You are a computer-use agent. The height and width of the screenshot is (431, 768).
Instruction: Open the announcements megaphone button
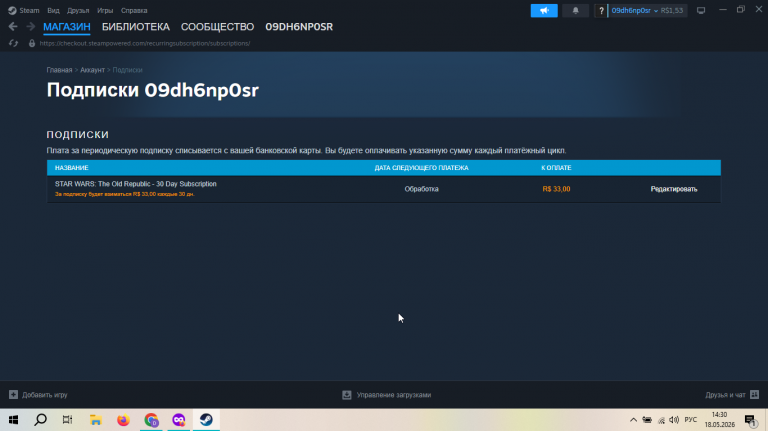[x=544, y=10]
